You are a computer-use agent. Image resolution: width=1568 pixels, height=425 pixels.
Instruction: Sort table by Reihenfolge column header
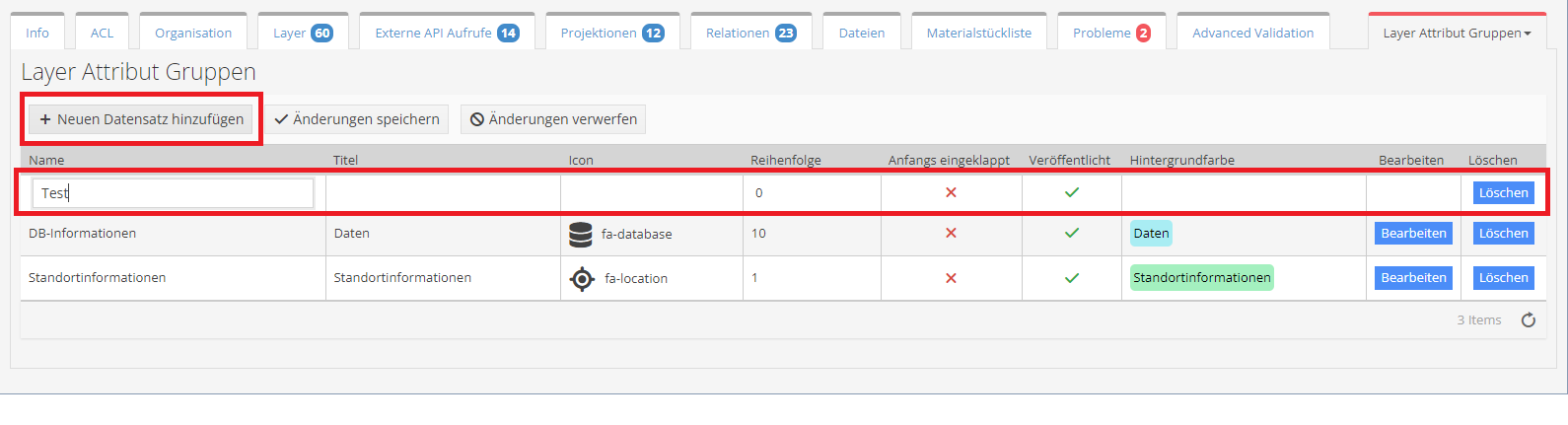[x=785, y=160]
